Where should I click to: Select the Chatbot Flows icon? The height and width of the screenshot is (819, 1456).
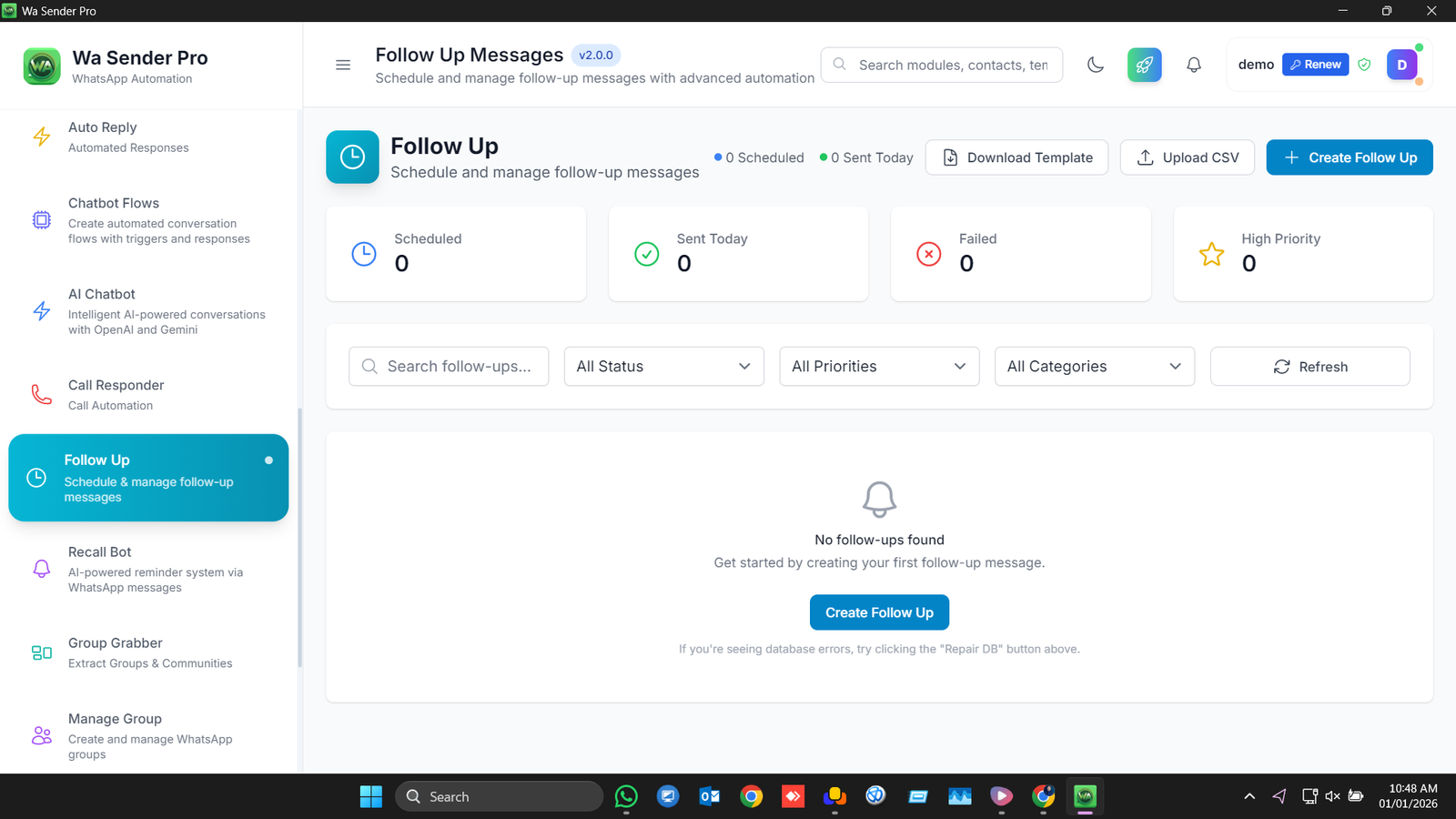(41, 219)
